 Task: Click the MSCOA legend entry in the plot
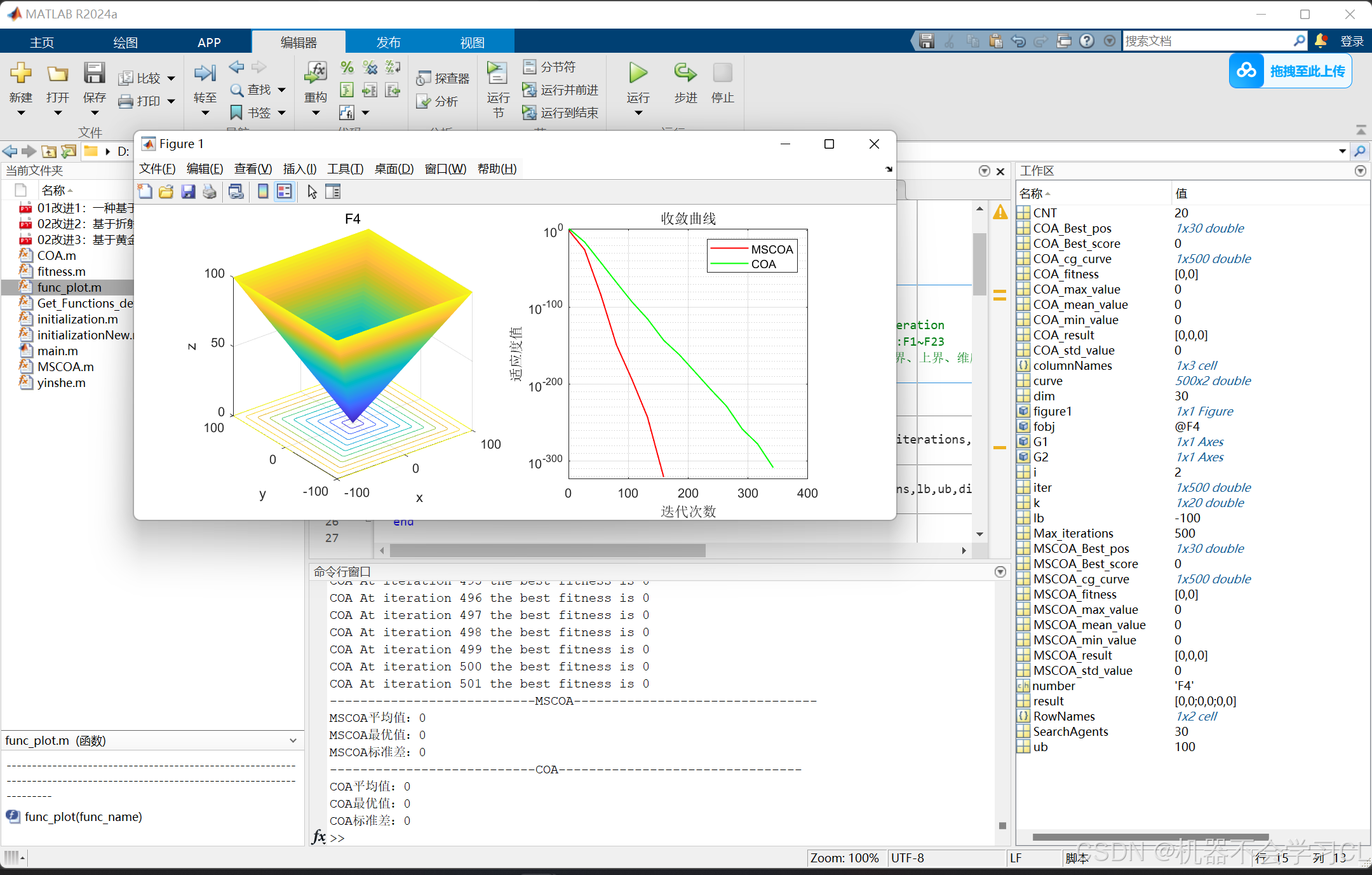(x=751, y=249)
